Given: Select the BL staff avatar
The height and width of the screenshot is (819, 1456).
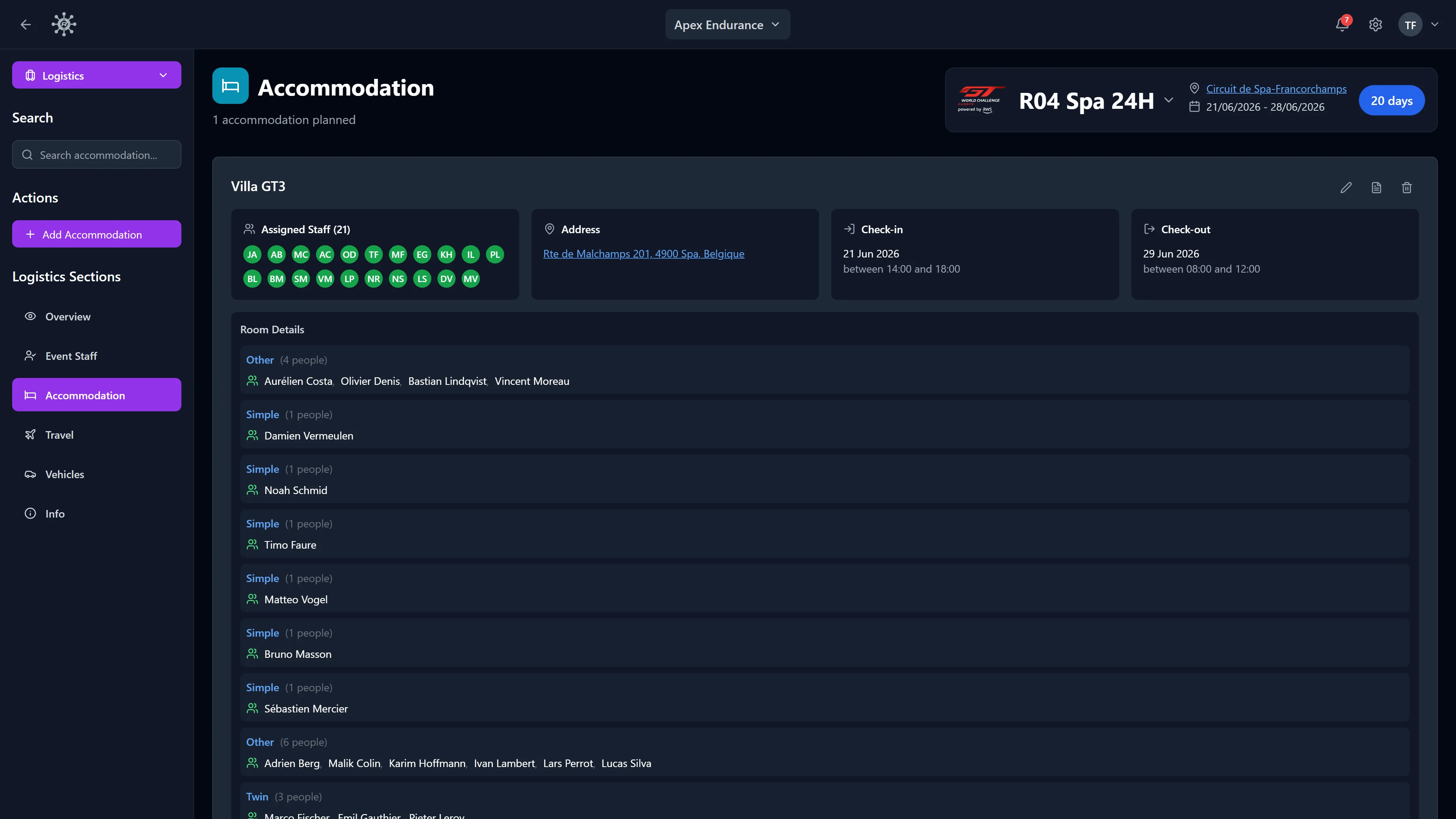Looking at the screenshot, I should (x=252, y=279).
